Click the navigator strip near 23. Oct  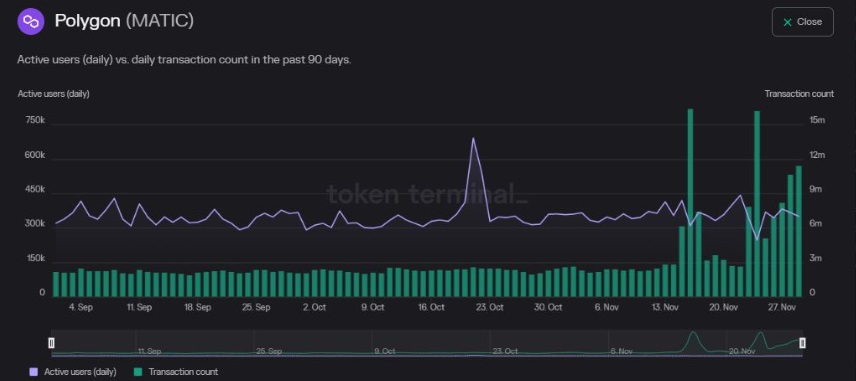click(x=505, y=351)
